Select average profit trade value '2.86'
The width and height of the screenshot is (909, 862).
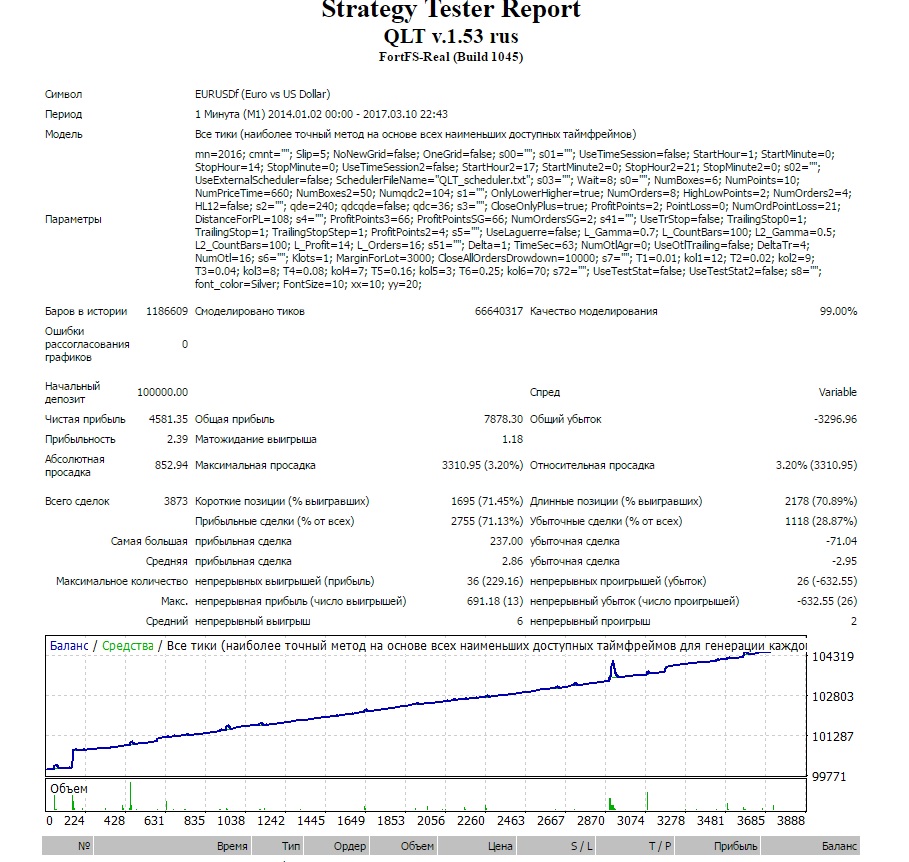click(512, 561)
